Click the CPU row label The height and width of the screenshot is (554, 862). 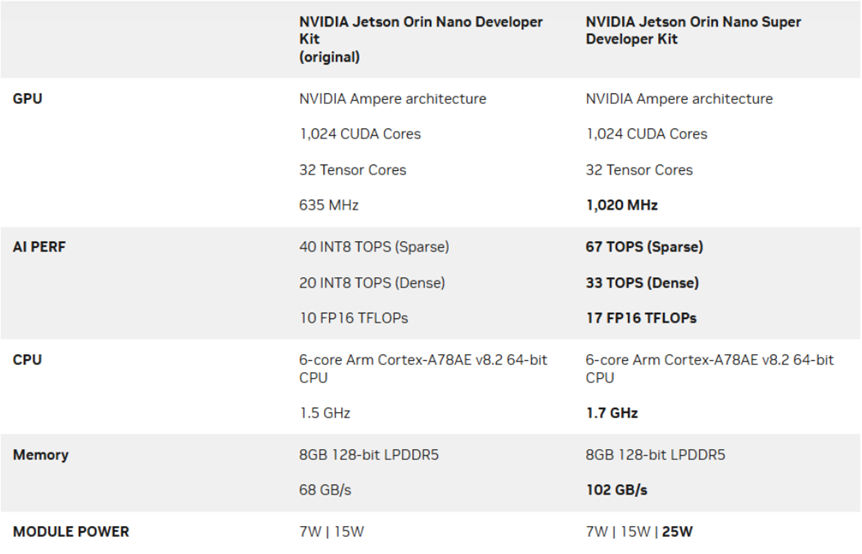27,360
